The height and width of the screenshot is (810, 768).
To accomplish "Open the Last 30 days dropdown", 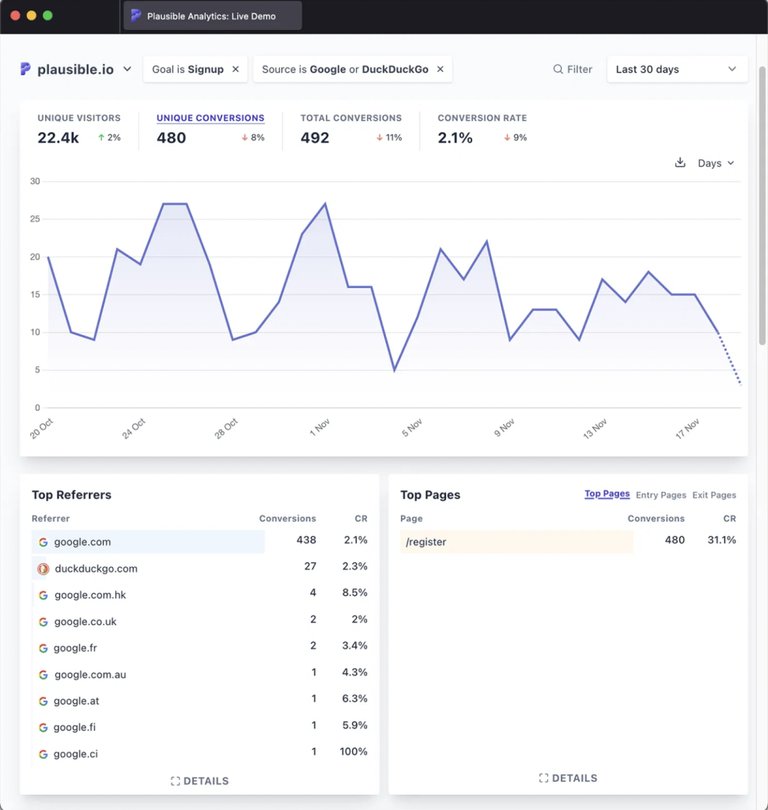I will 677,69.
